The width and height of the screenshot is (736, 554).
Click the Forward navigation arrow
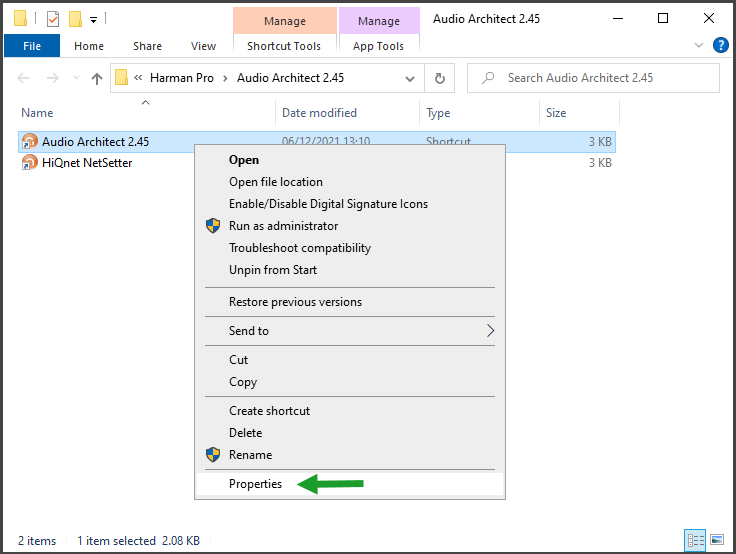[53, 78]
